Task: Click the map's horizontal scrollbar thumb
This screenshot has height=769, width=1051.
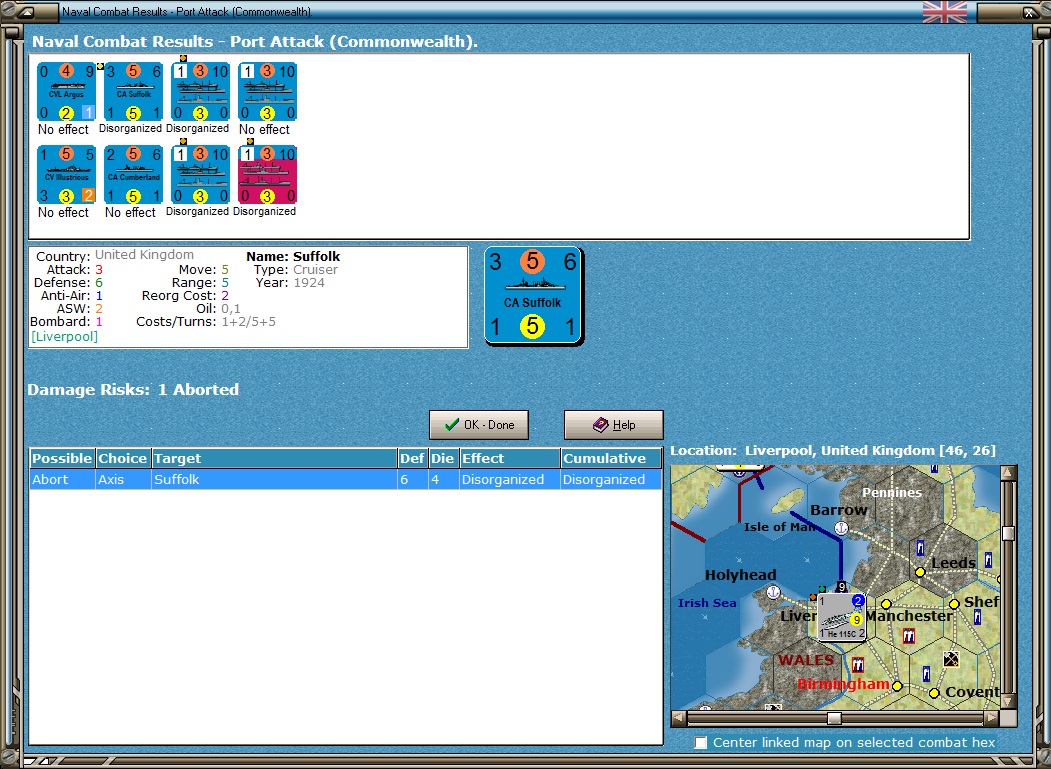Action: [834, 718]
